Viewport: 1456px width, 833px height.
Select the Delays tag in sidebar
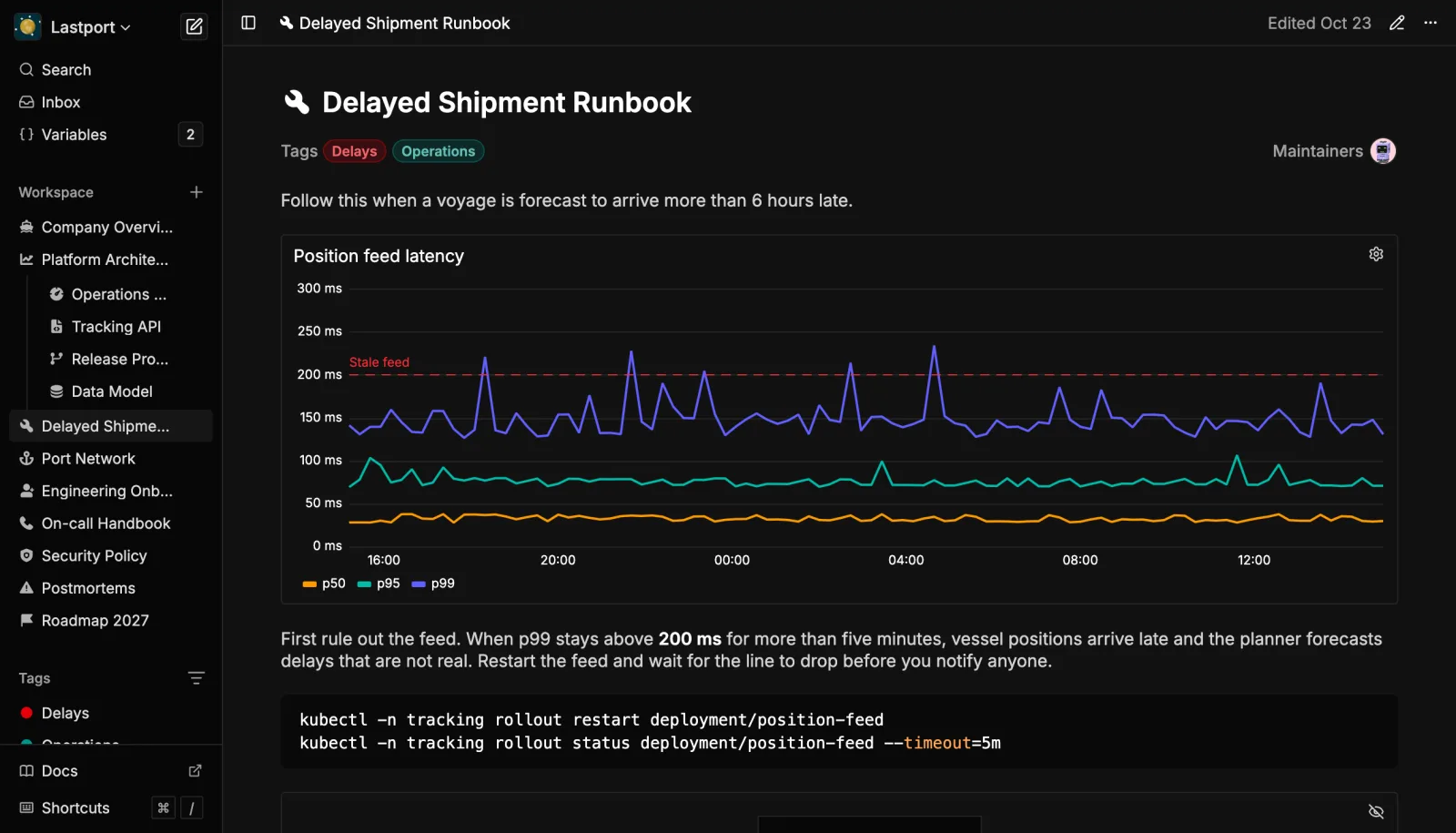(x=111, y=714)
